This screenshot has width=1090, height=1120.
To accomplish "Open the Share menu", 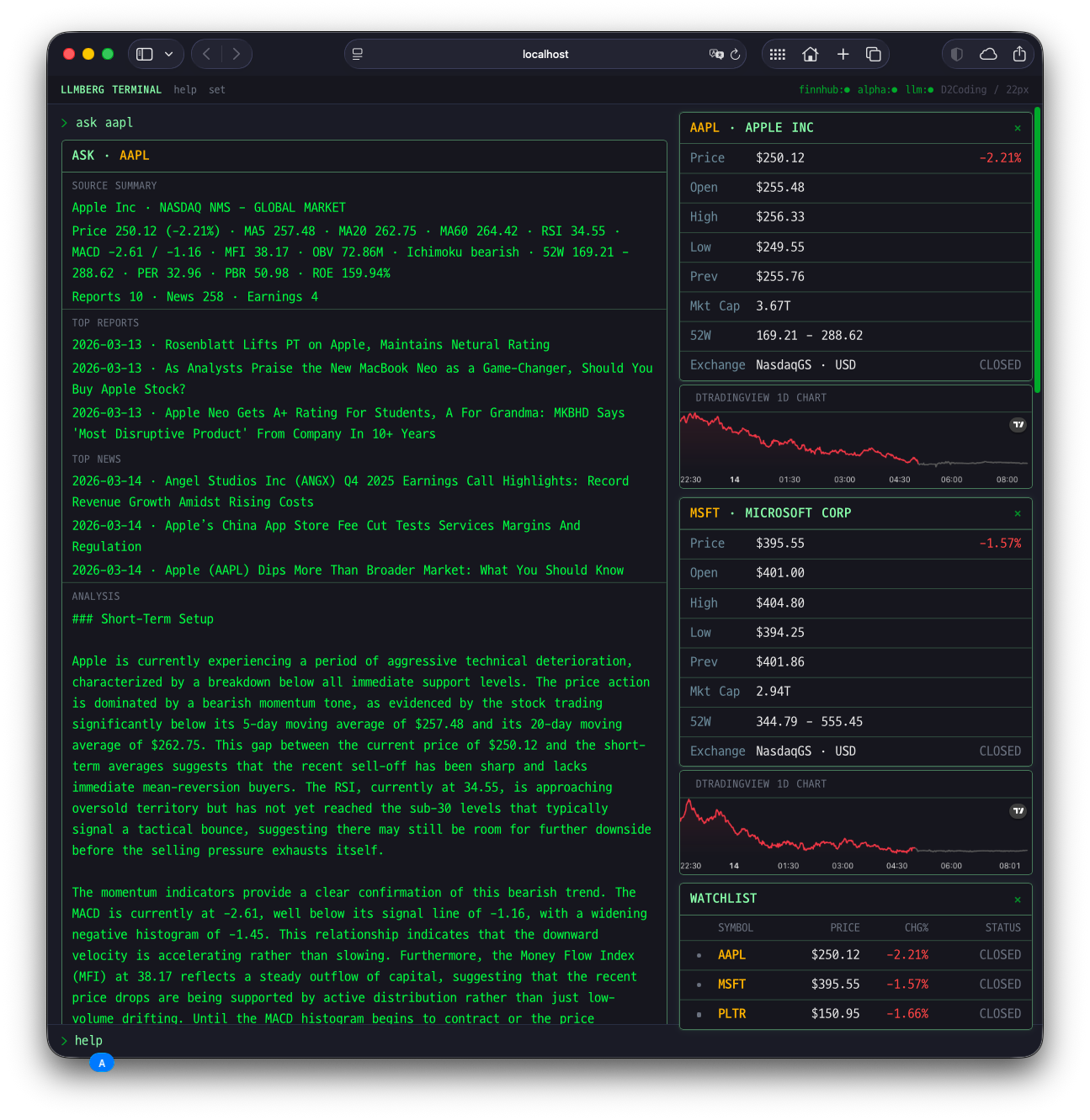I will click(1019, 54).
